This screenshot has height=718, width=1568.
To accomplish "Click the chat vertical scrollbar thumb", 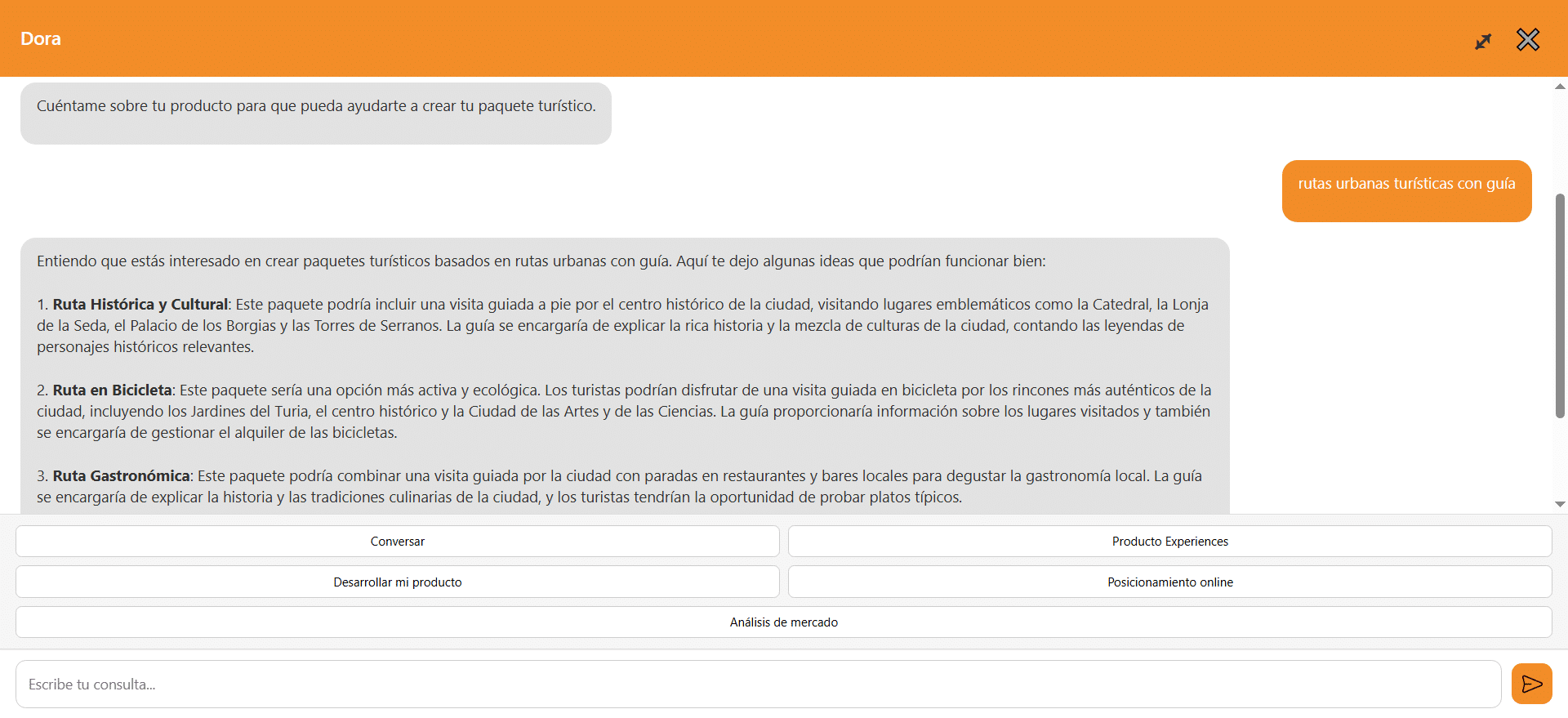I will point(1560,306).
